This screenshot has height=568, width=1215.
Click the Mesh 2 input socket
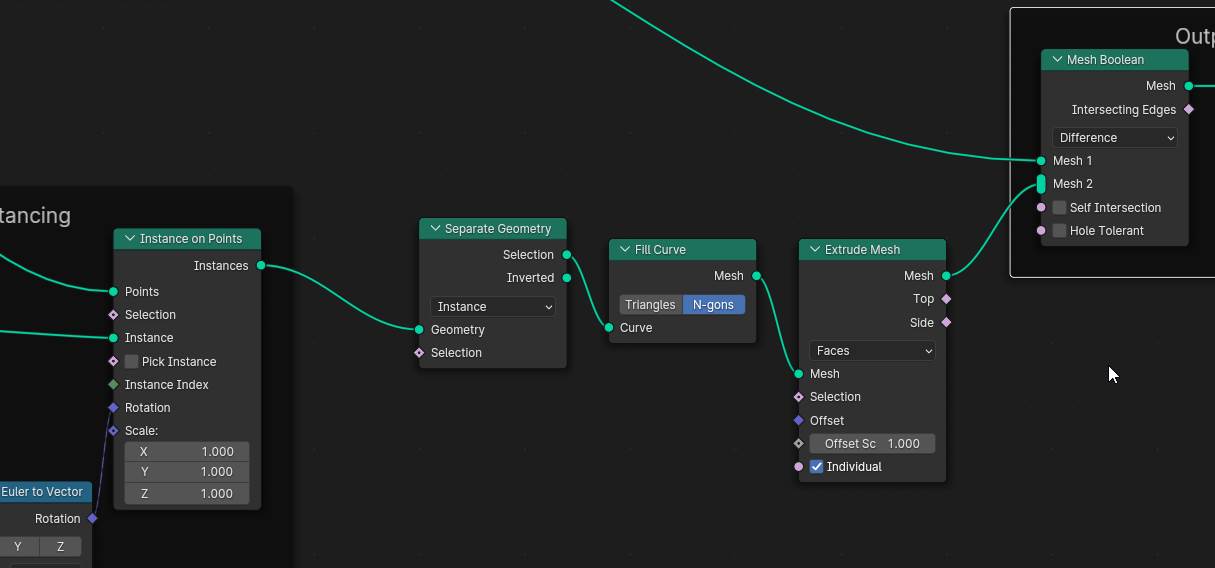click(1041, 184)
